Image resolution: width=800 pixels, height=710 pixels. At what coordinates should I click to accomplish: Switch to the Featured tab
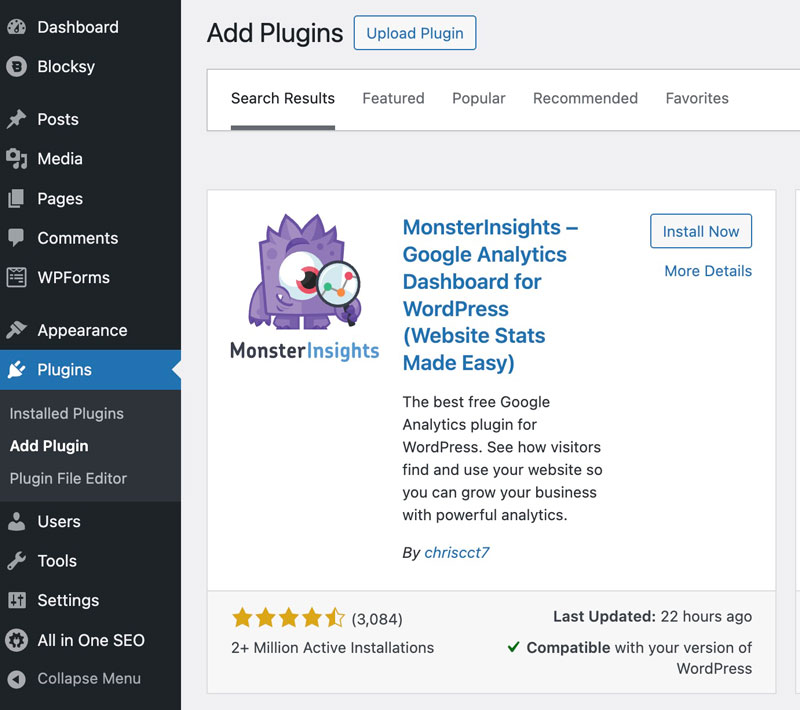[393, 98]
